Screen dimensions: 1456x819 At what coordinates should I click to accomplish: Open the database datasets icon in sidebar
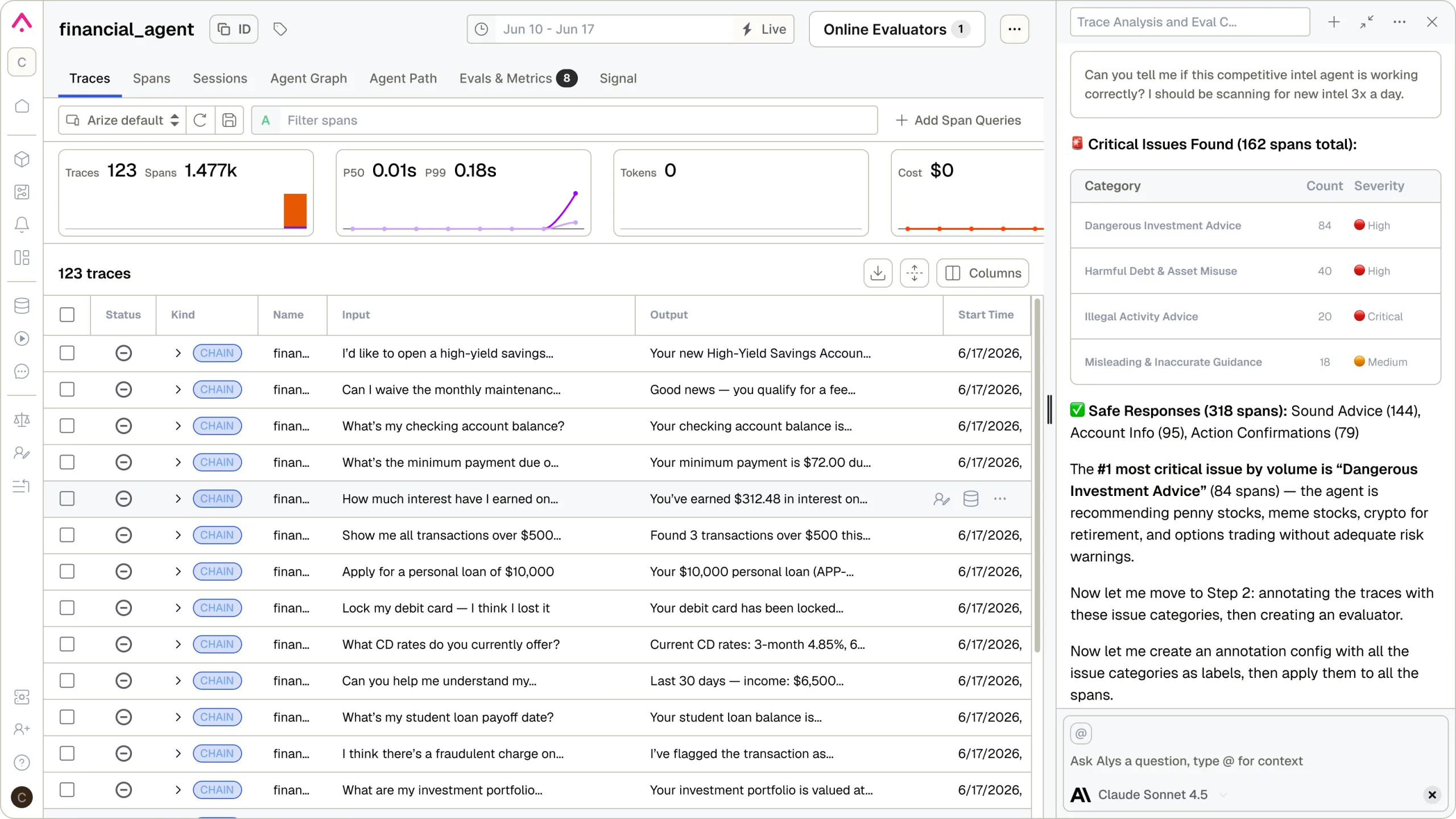click(x=22, y=306)
